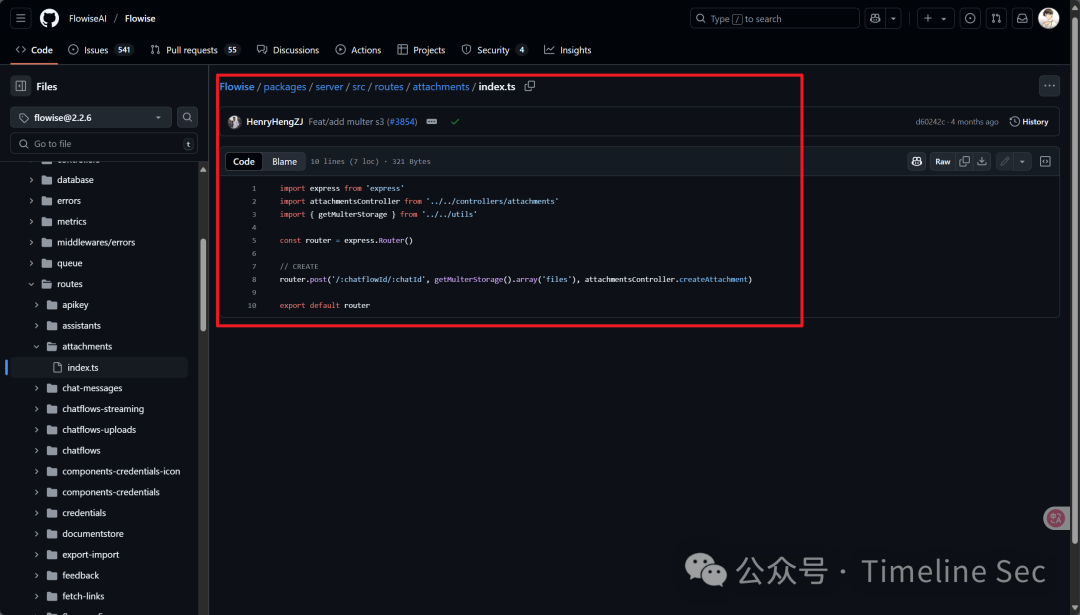1080x615 pixels.
Task: Open the Create new dropdown arrow
Action: coord(944,19)
